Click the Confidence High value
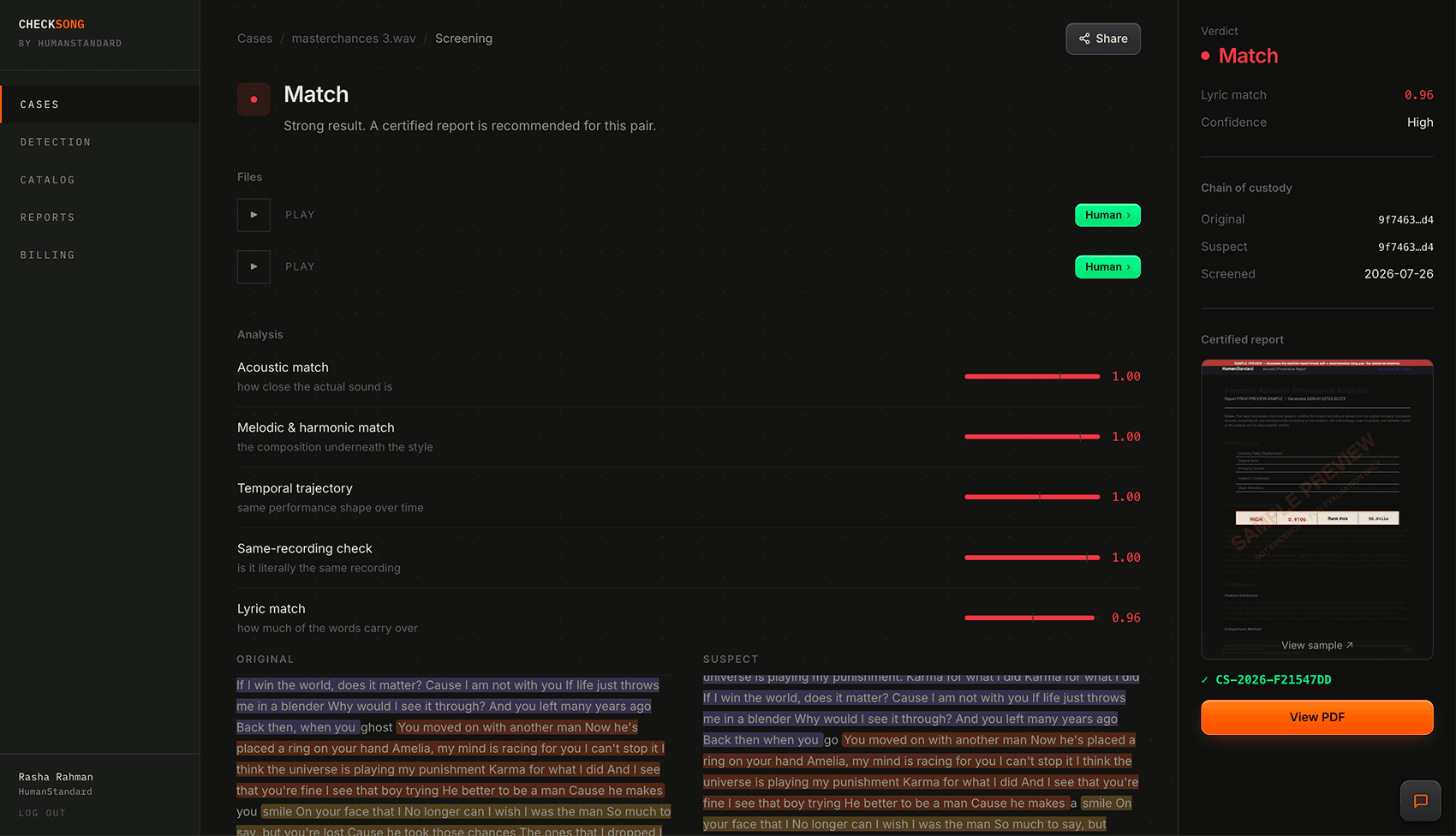 1420,122
